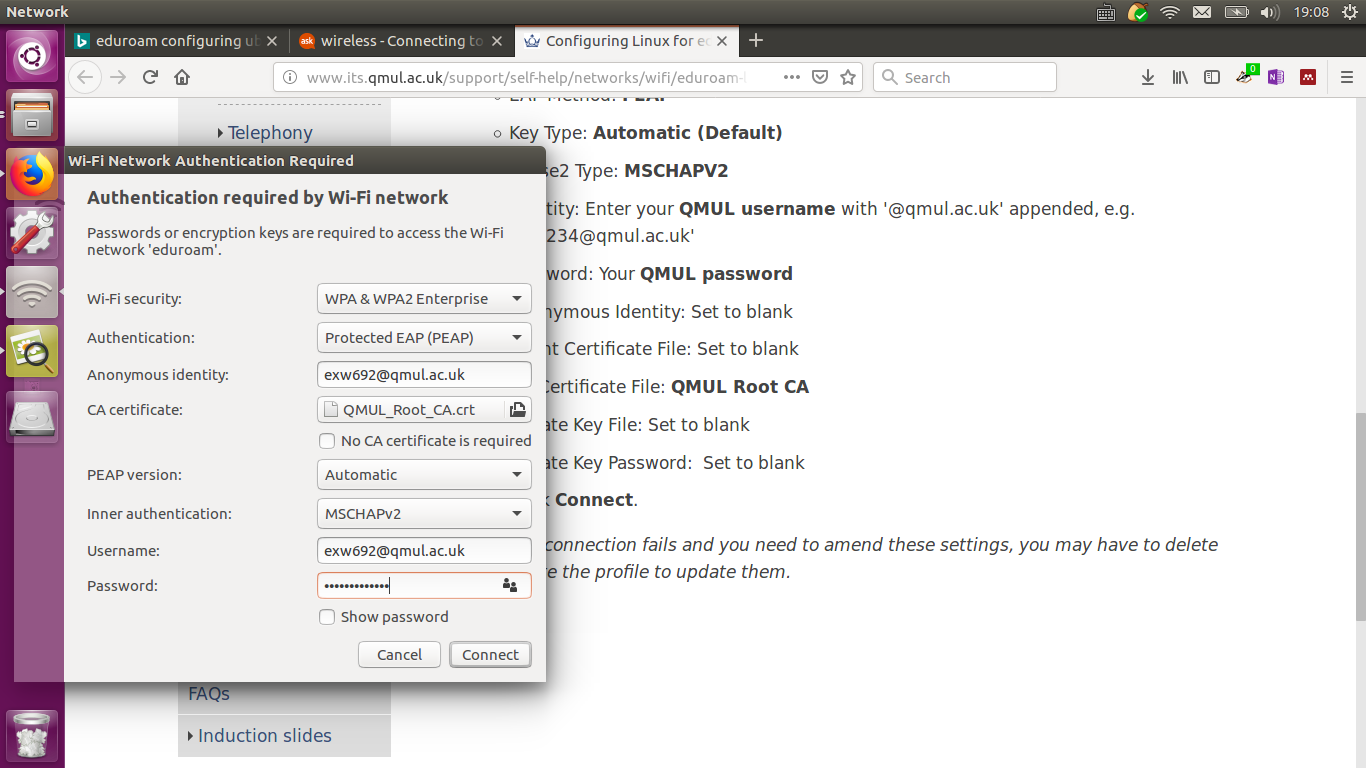Toggle the Pocket saving checkbox icon
This screenshot has height=768, width=1366.
[x=820, y=77]
